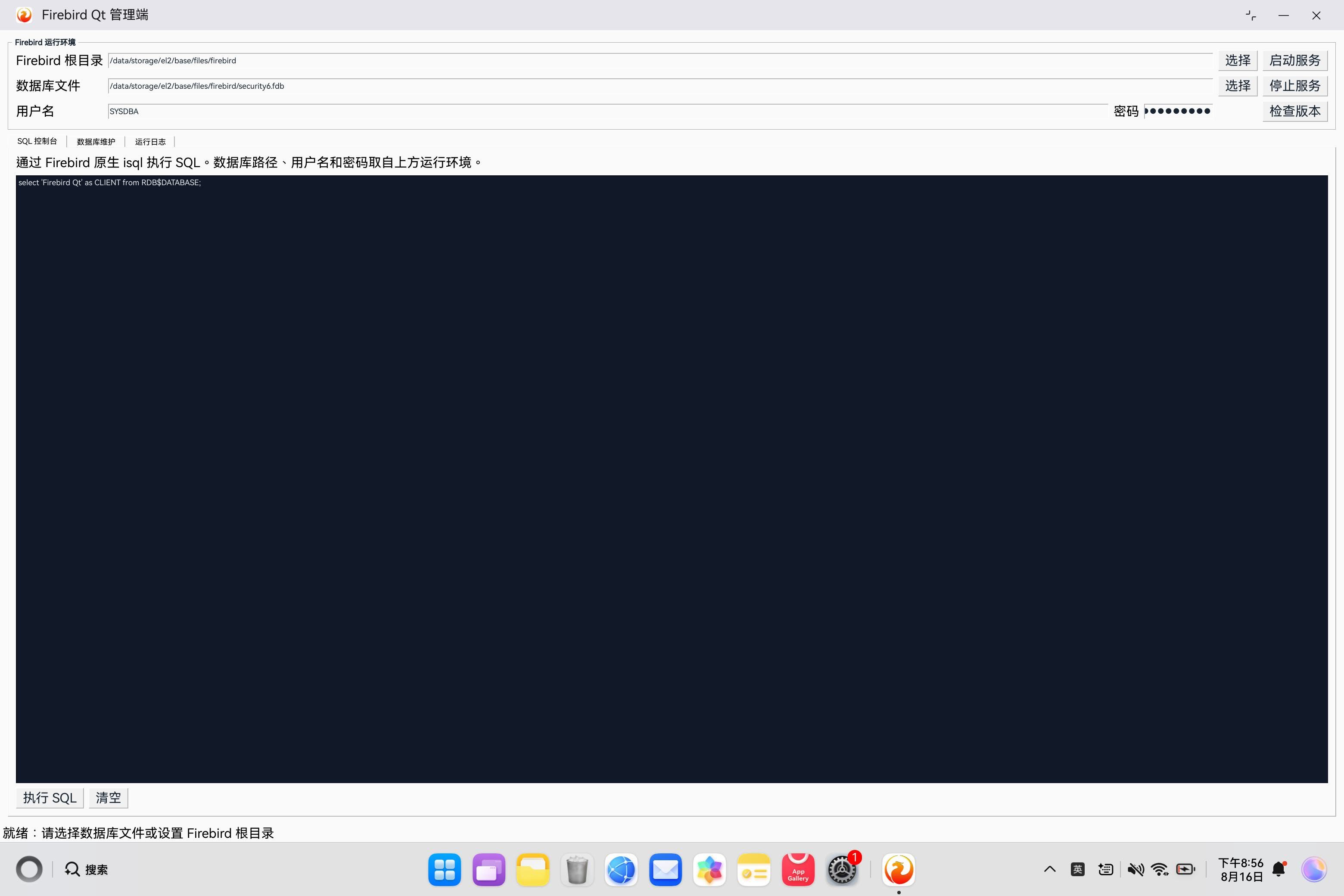Open the yellow Files folder in the dock
The image size is (1344, 896).
(532, 870)
